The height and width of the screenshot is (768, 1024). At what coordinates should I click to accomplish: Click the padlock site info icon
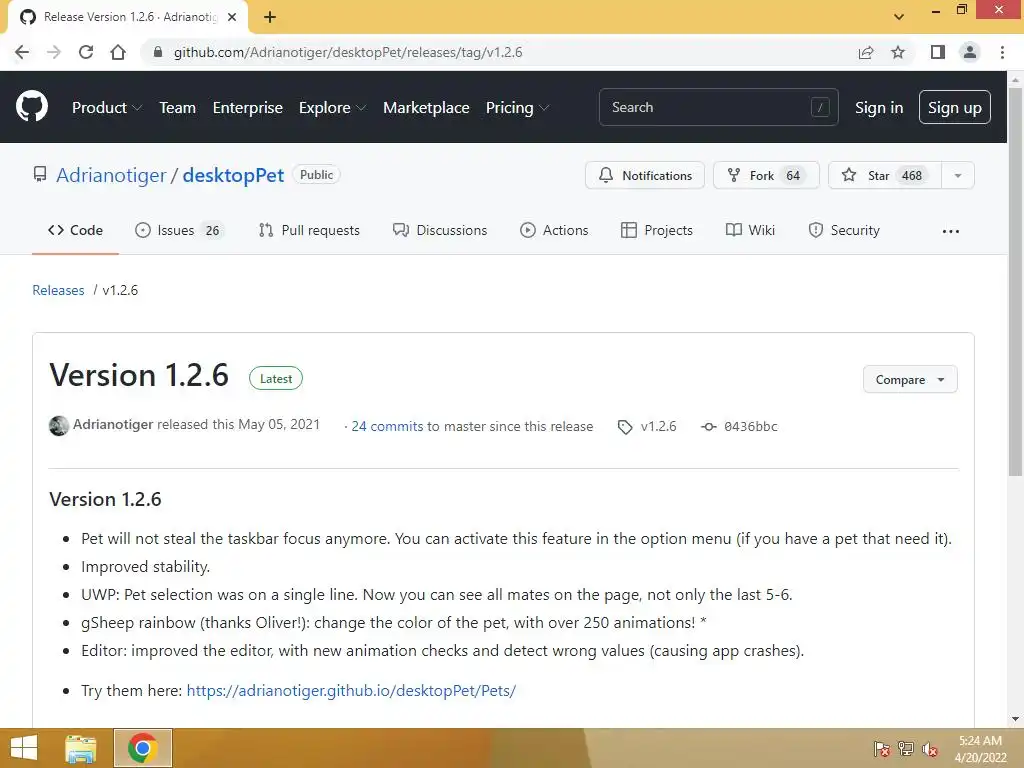click(x=157, y=52)
